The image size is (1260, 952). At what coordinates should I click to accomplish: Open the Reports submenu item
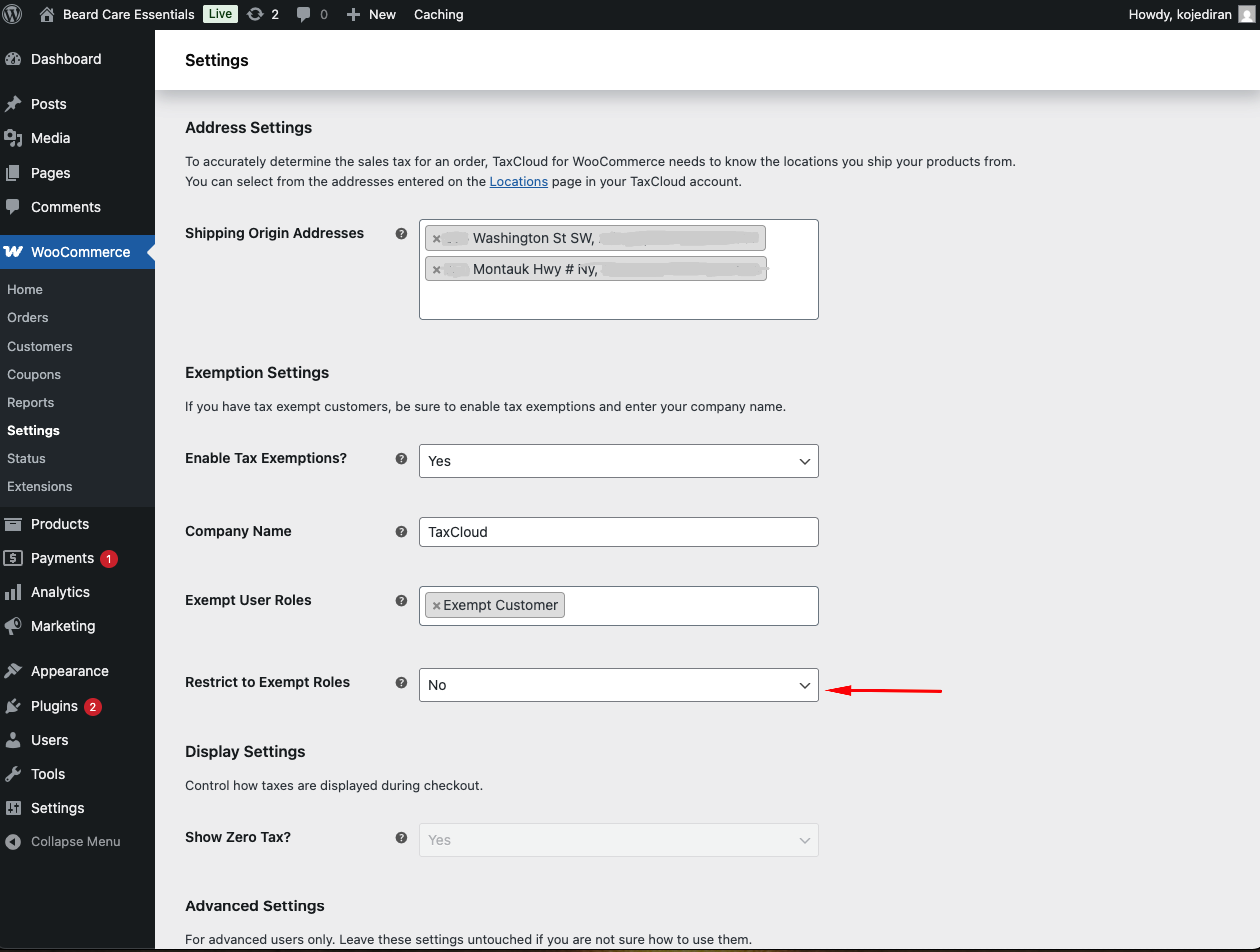coord(31,402)
